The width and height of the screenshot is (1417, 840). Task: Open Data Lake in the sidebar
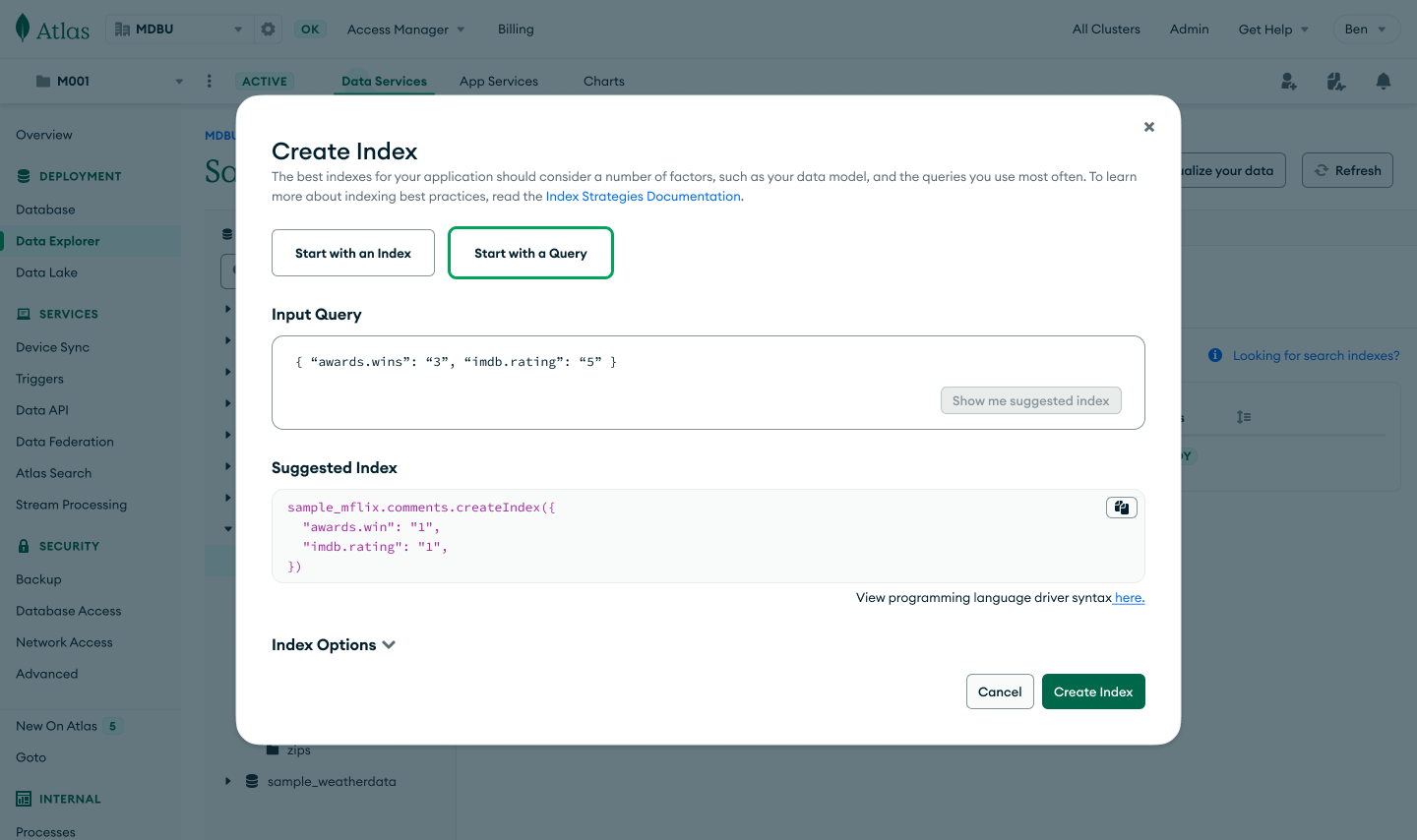(x=46, y=272)
